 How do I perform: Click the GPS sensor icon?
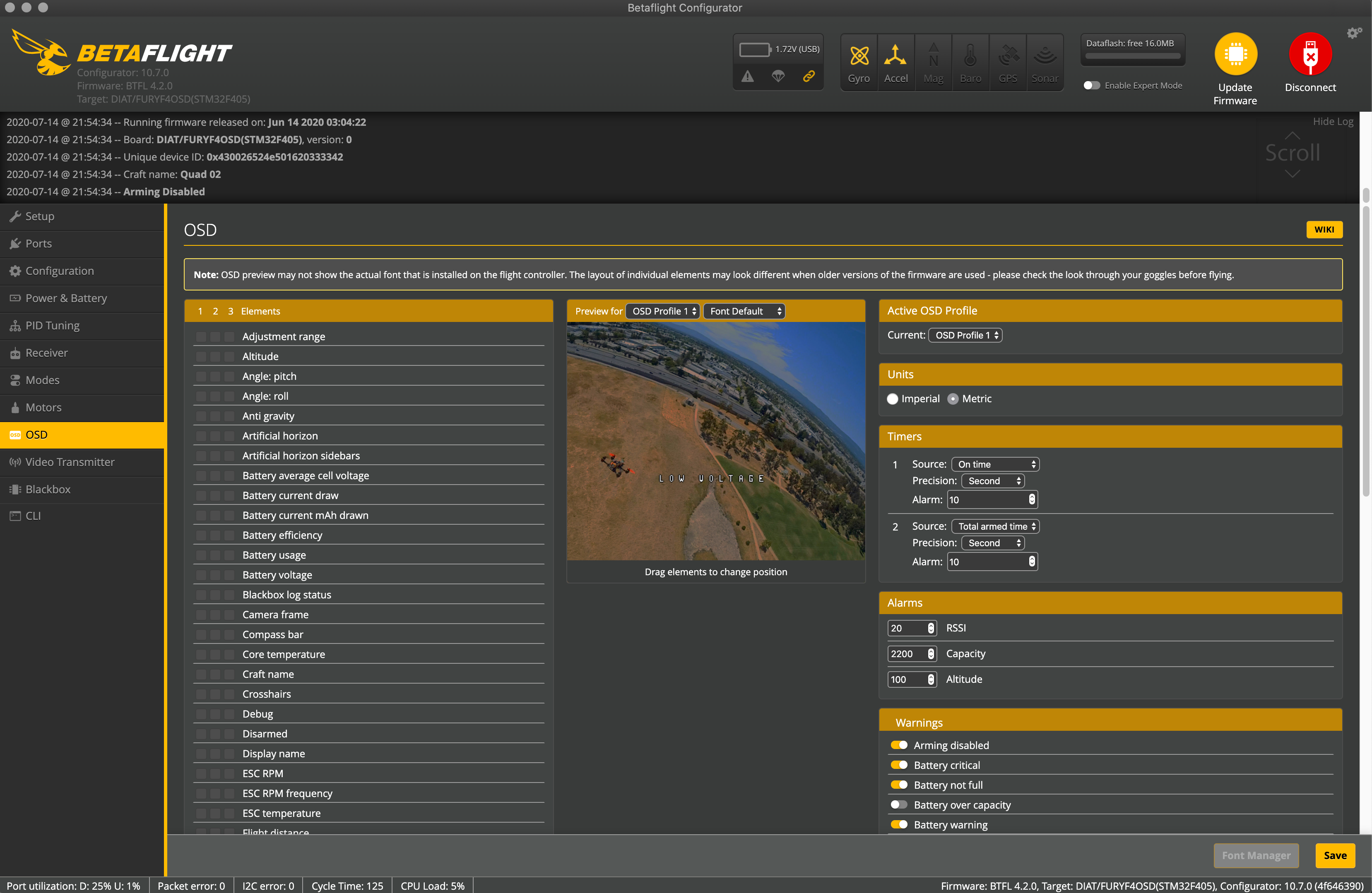[1007, 56]
